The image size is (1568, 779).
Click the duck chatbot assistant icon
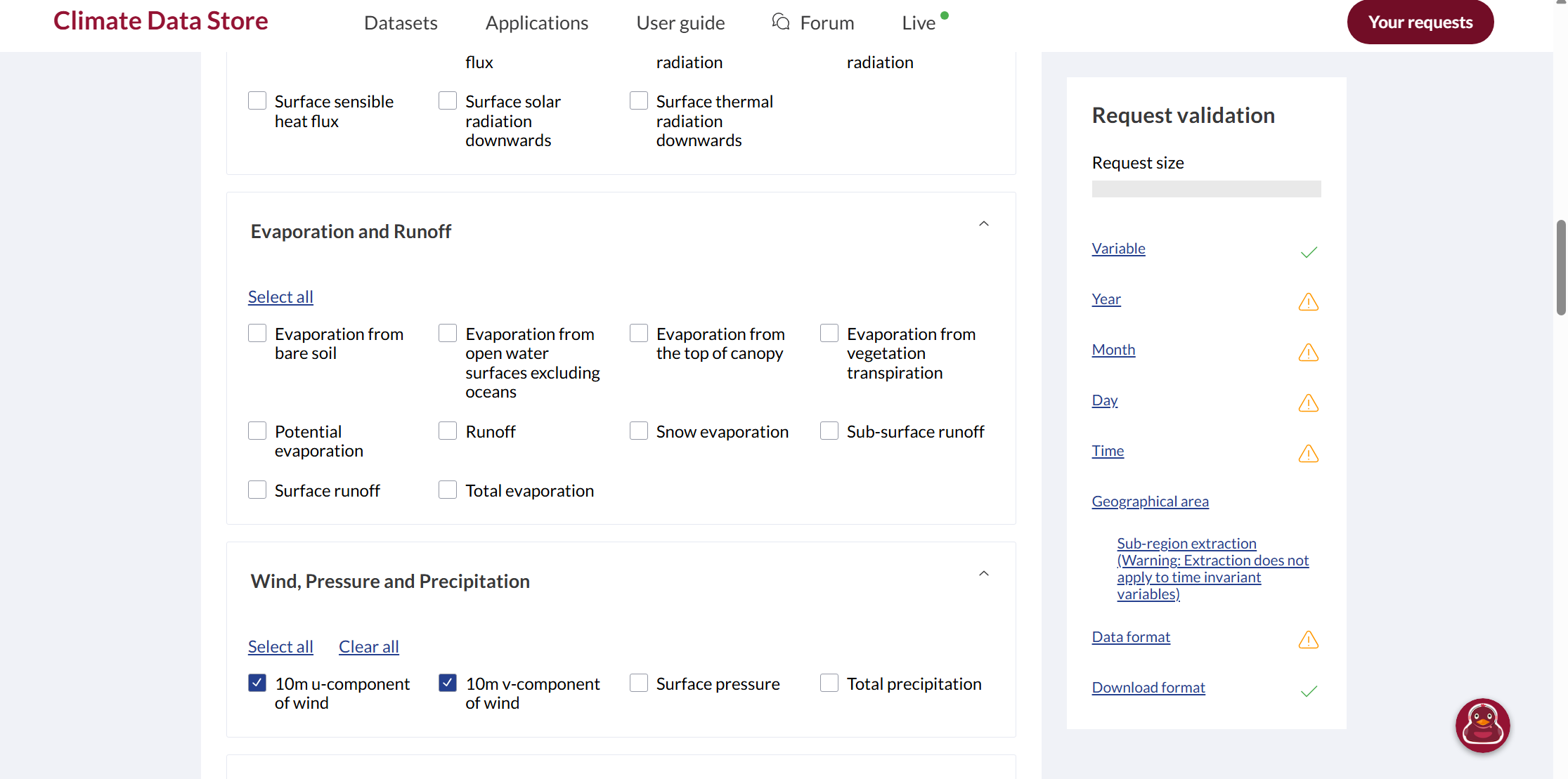pyautogui.click(x=1482, y=725)
